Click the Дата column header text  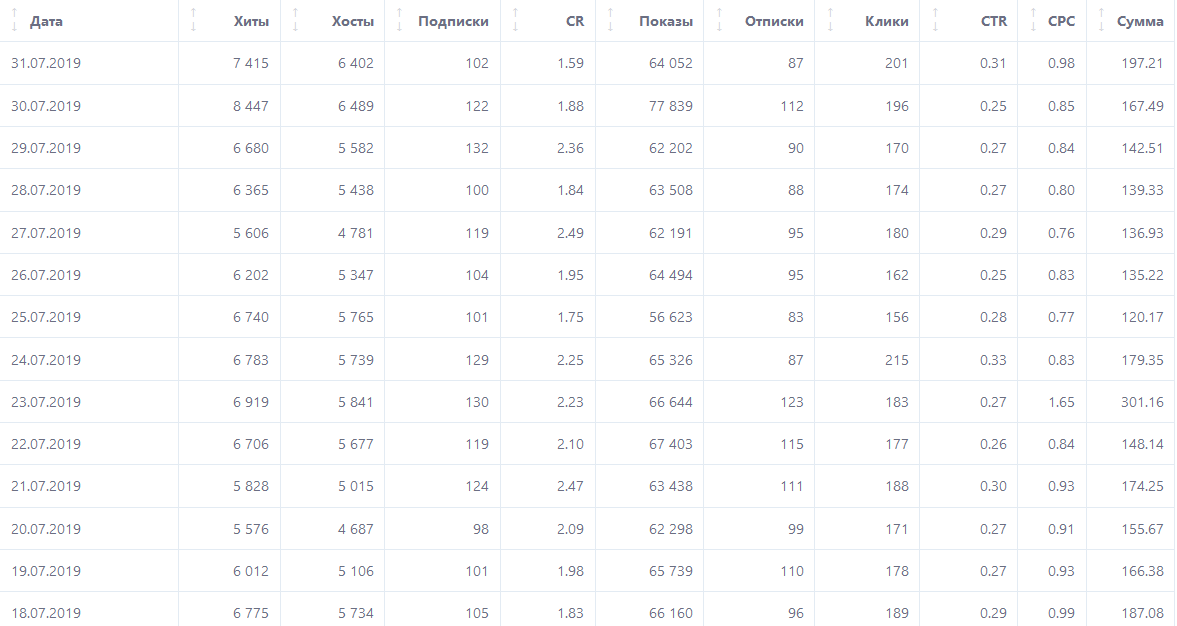point(46,21)
